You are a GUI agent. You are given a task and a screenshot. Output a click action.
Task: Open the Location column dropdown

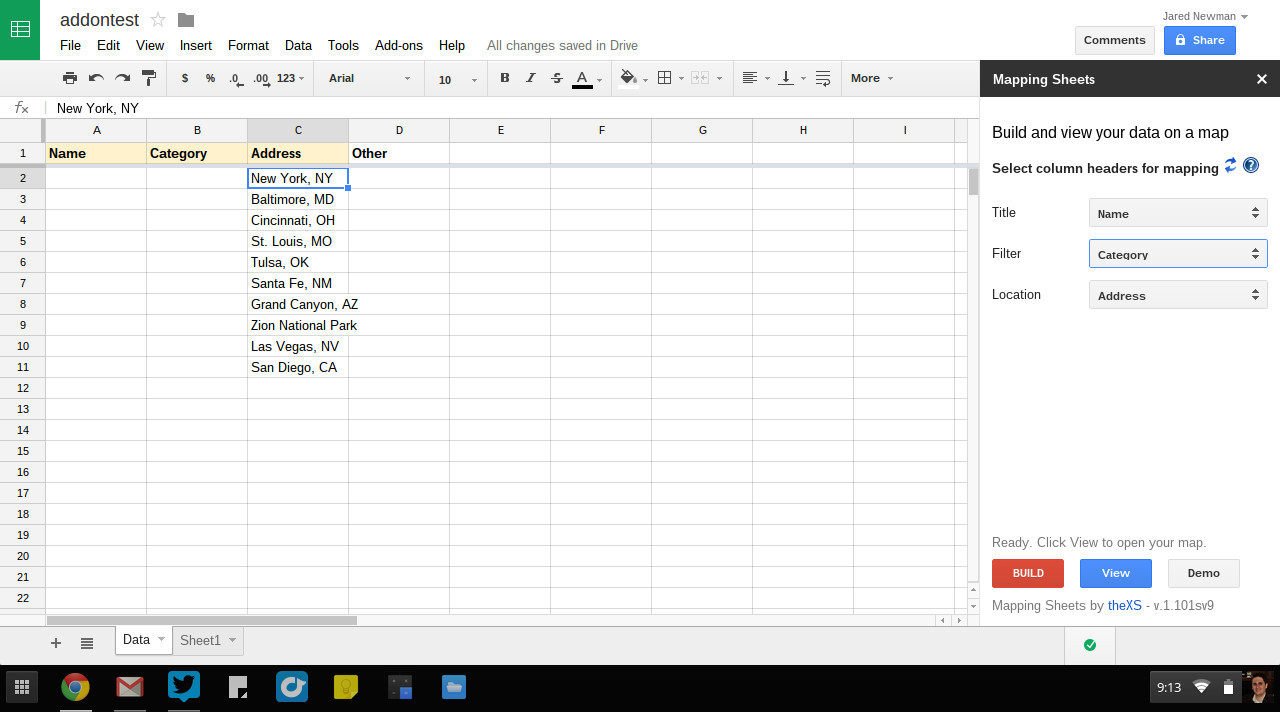1177,295
